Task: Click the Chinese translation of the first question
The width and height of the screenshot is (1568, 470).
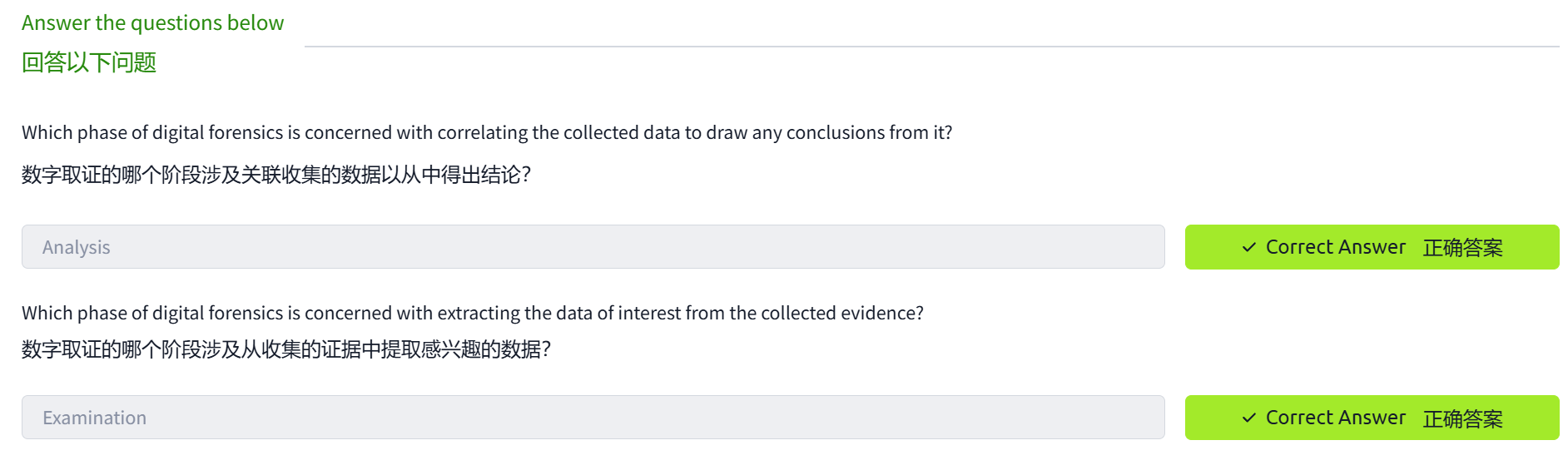Action: click(276, 175)
